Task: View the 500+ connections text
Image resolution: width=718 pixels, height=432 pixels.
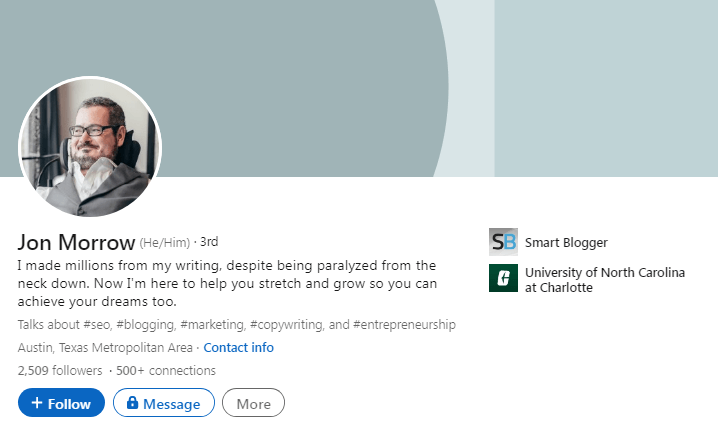Action: click(x=166, y=371)
